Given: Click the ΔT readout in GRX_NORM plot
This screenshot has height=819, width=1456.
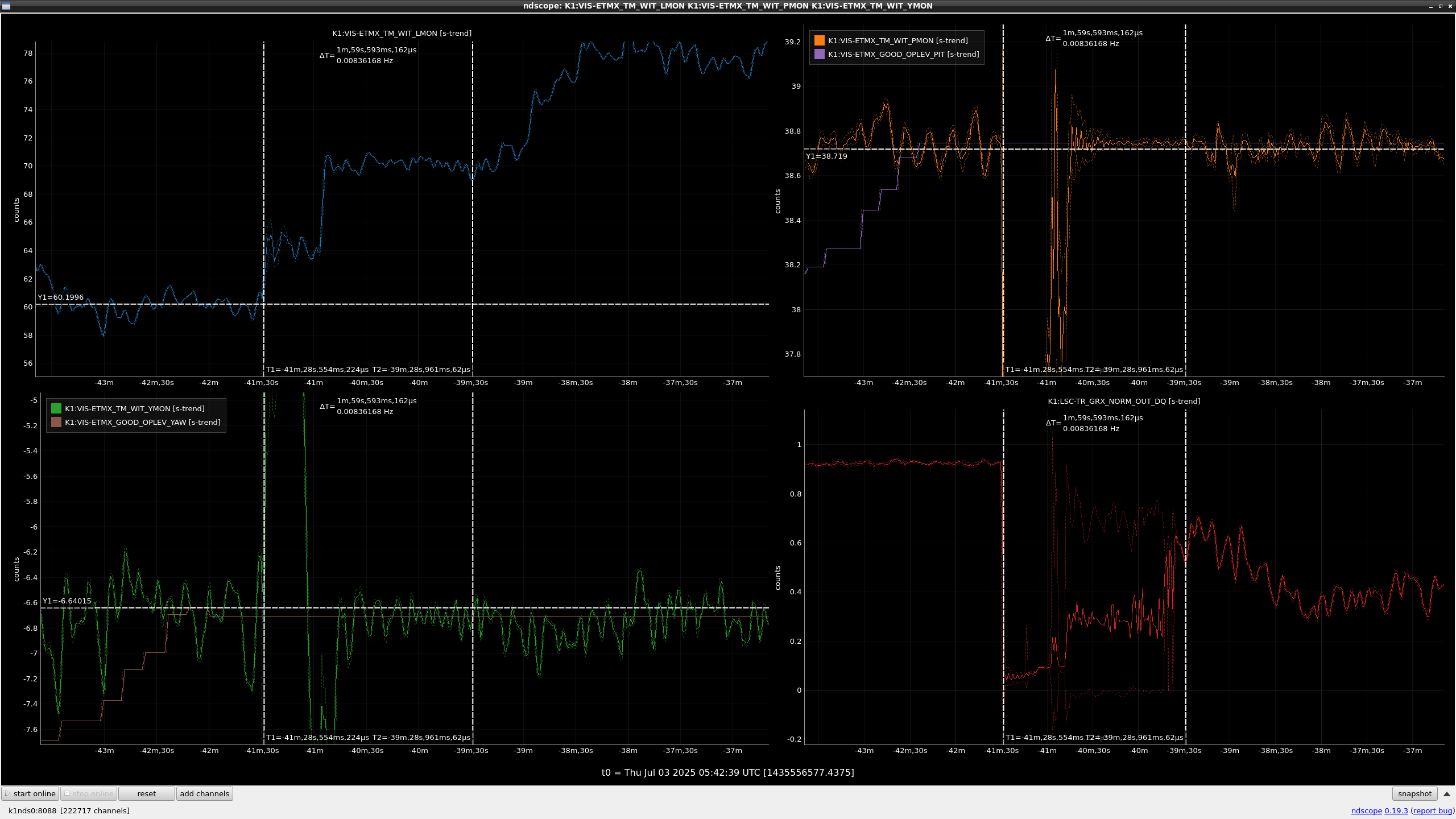Looking at the screenshot, I should (1094, 423).
